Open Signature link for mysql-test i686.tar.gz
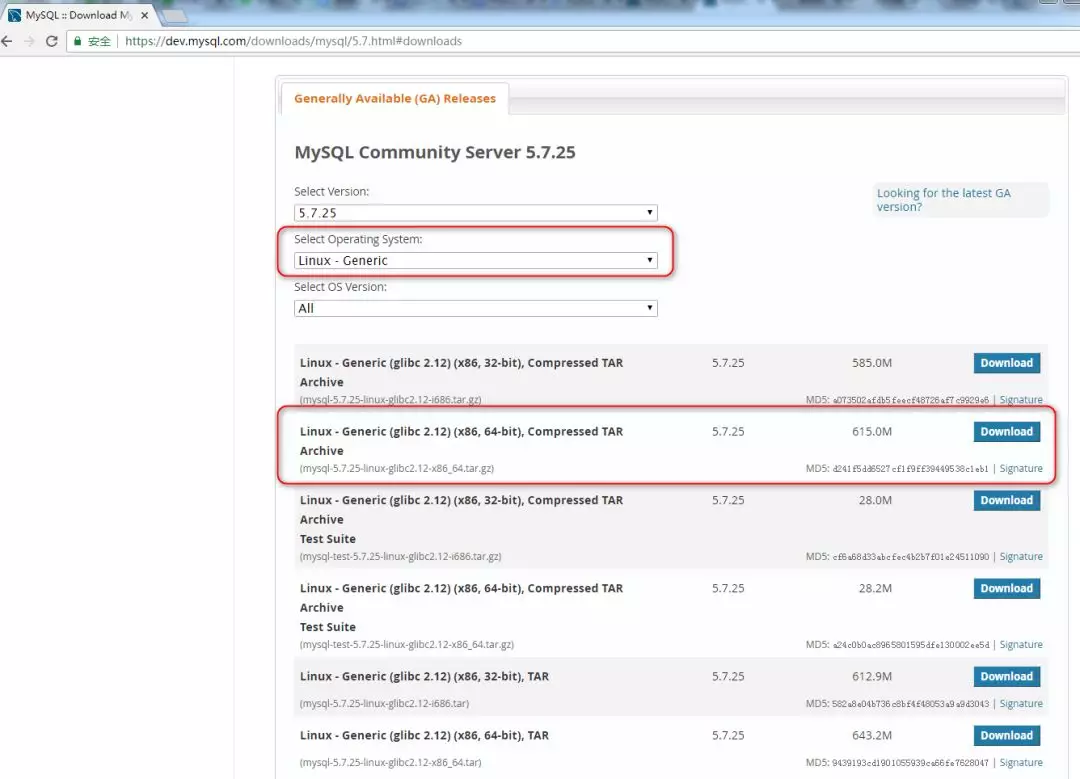 [x=1021, y=557]
